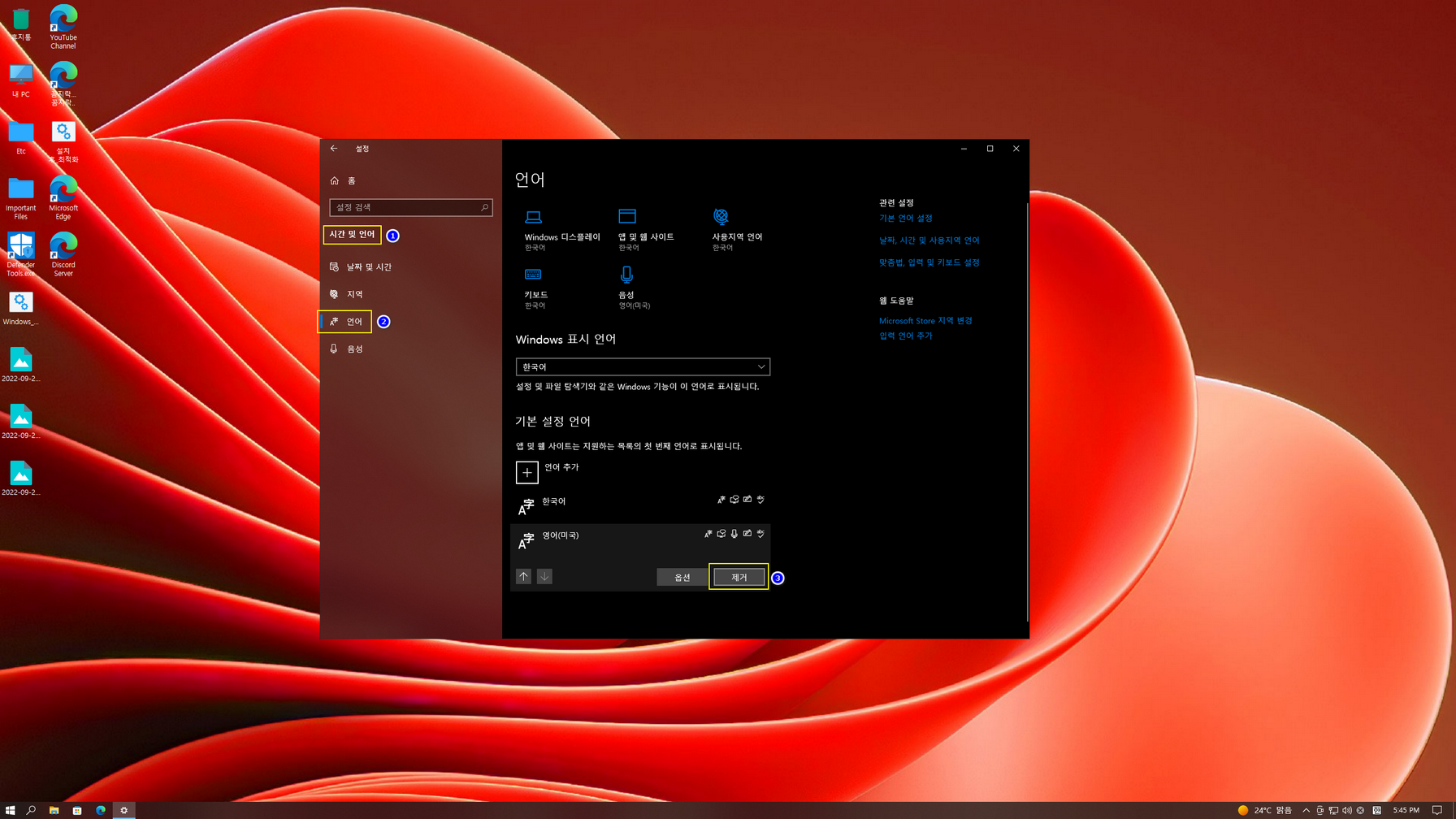1456x819 pixels.
Task: Expand the Windows 표시 언어 dropdown
Action: 643,367
